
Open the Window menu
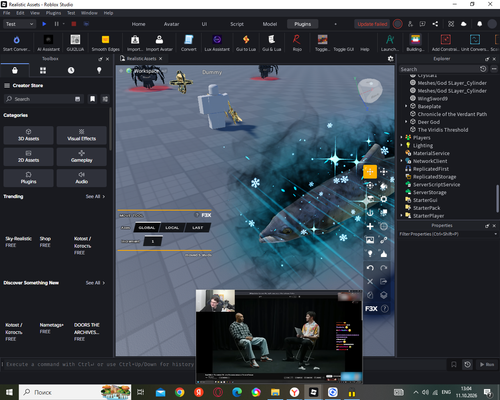[89, 13]
